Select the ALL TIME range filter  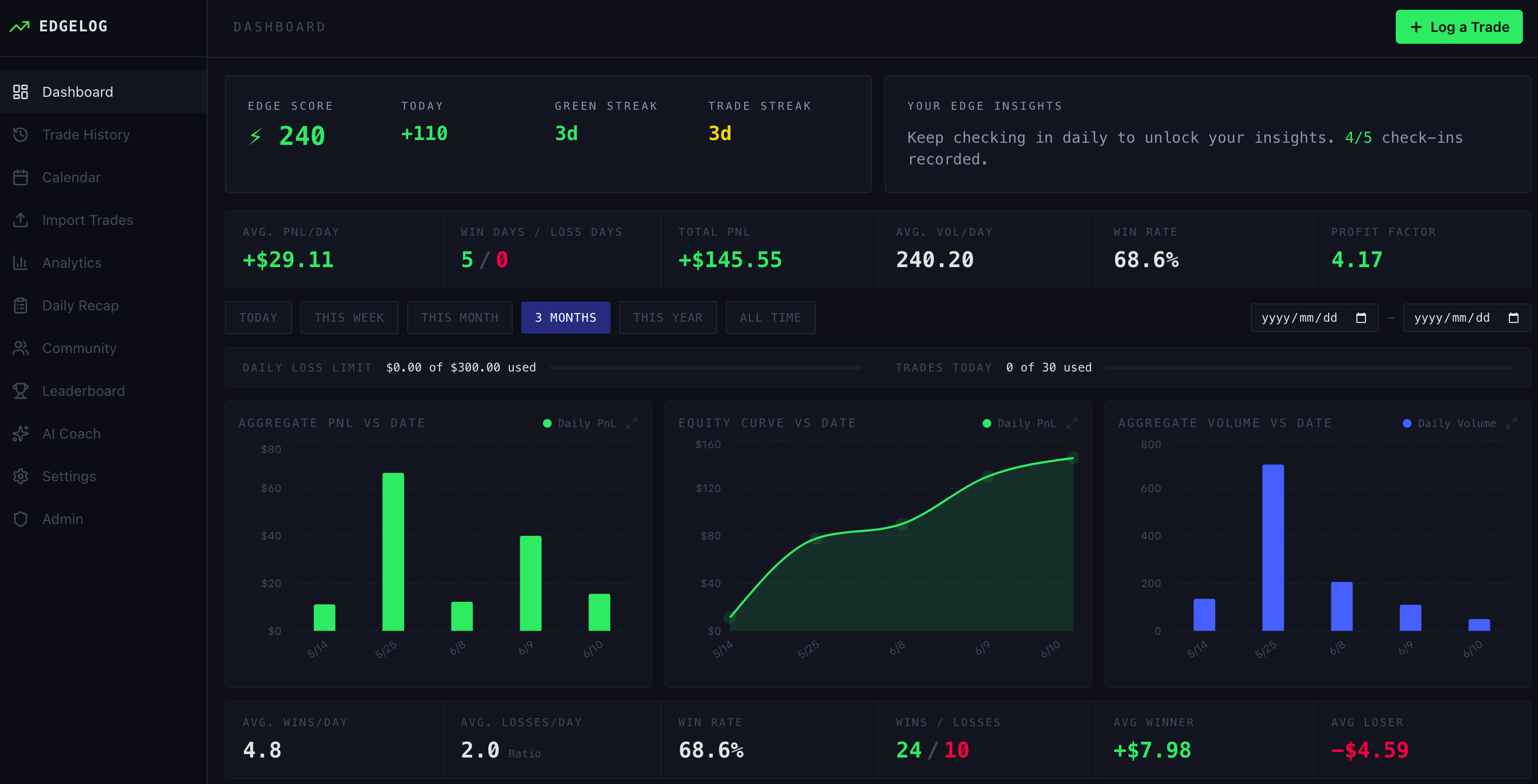770,318
